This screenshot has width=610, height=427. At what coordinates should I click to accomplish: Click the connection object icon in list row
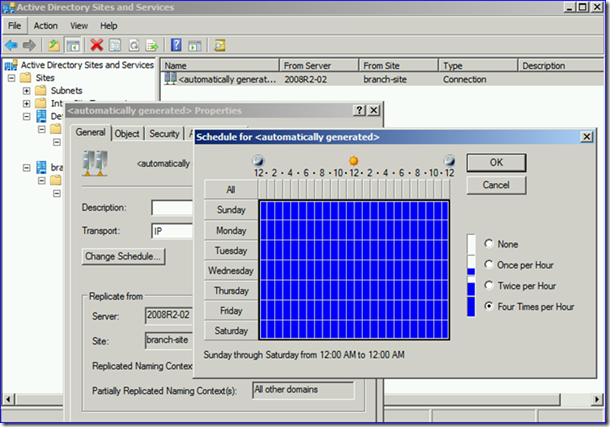[170, 79]
